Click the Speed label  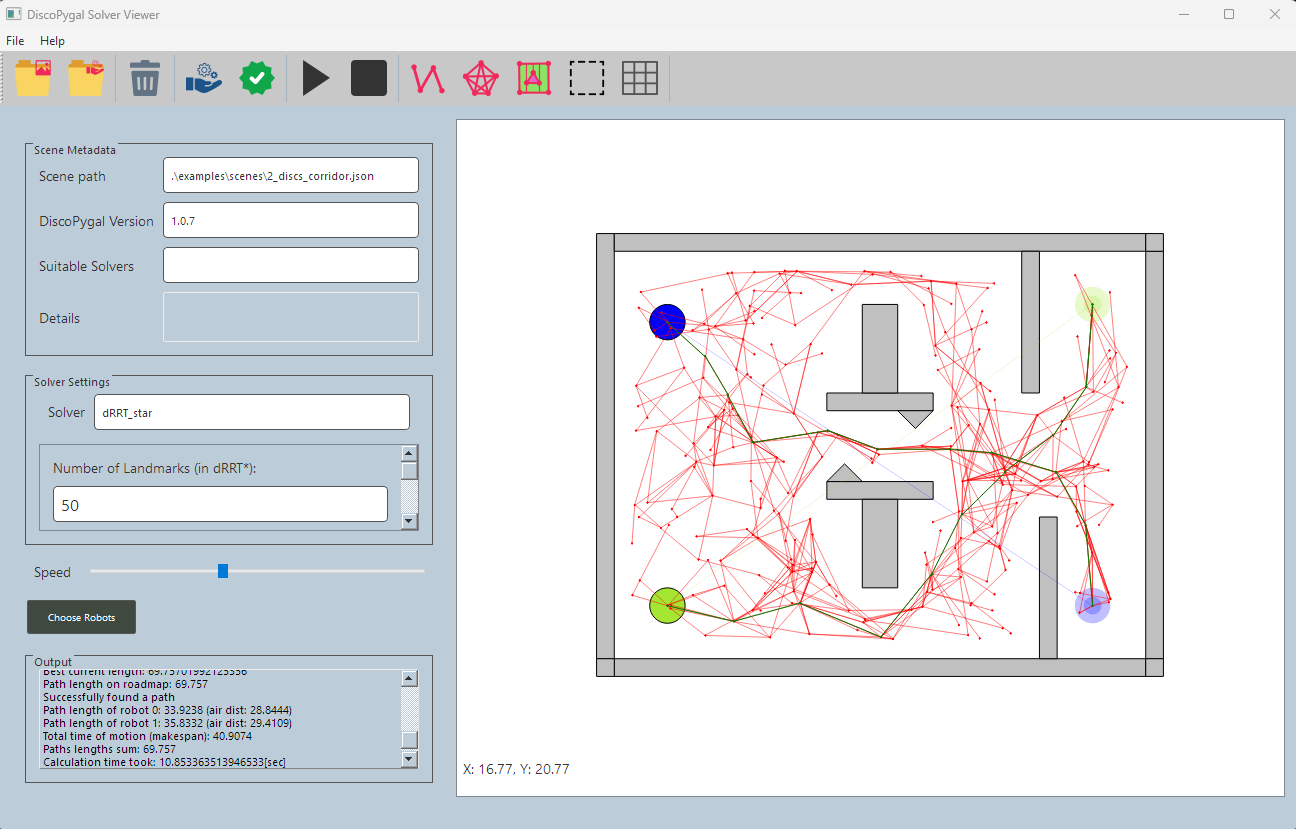click(x=52, y=572)
